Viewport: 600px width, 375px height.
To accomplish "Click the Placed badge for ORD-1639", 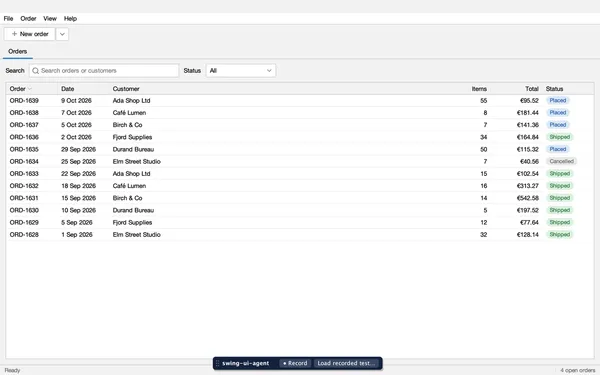I will click(x=558, y=101).
